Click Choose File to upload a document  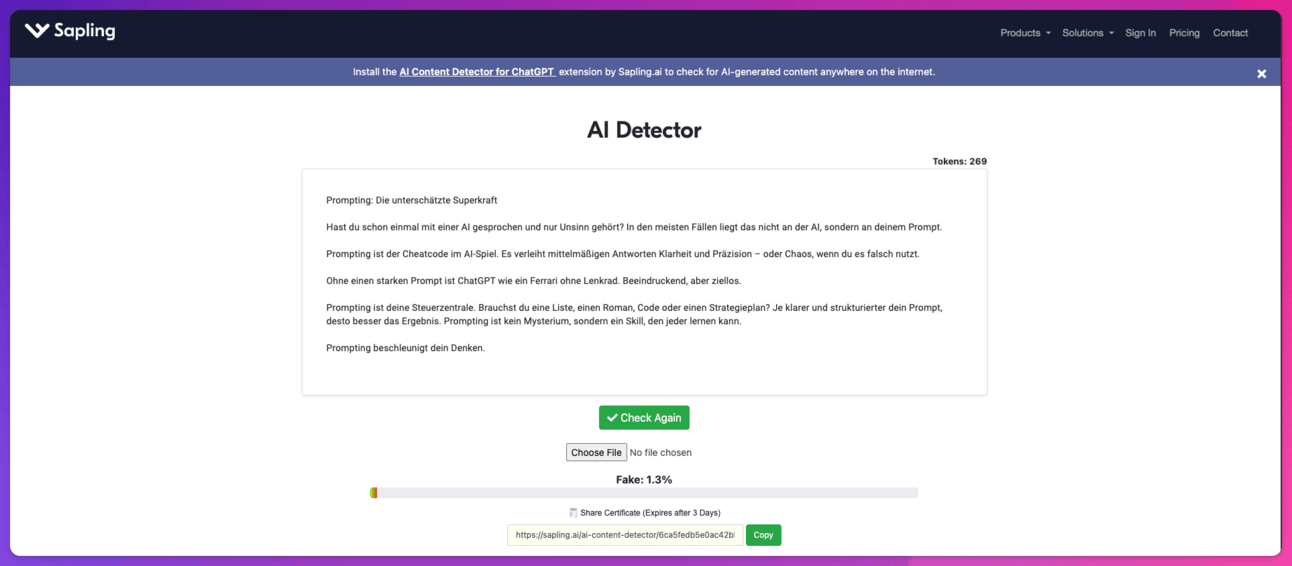(x=596, y=453)
